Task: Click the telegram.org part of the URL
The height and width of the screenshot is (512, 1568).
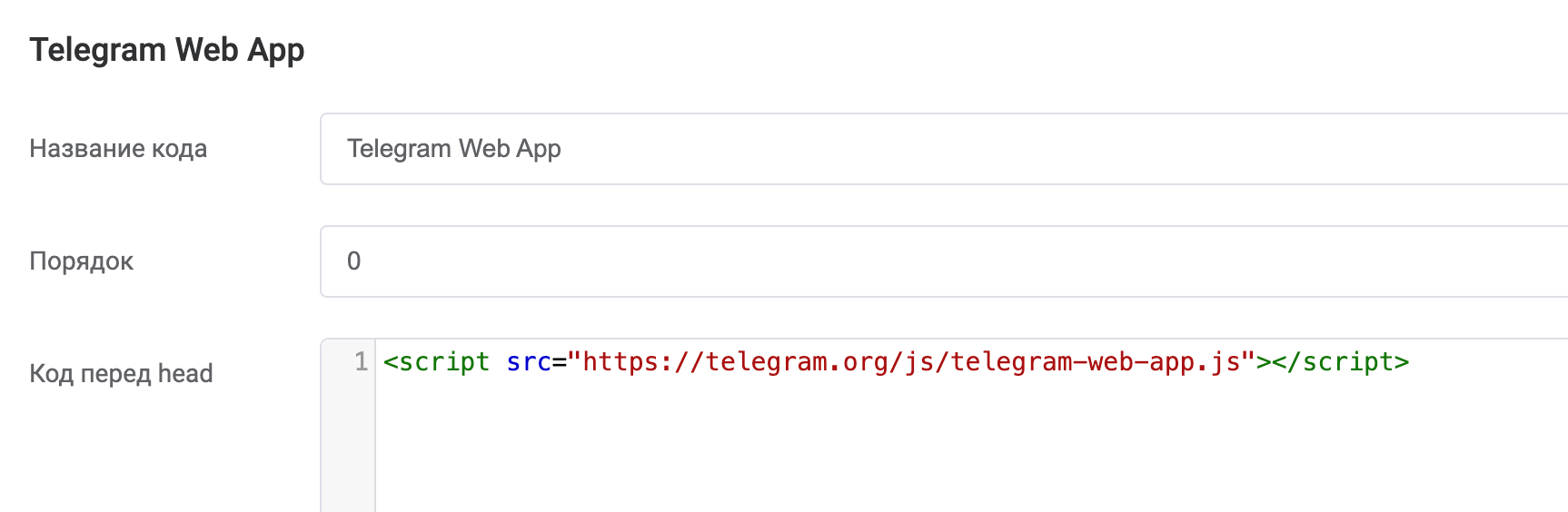Action: pos(797,361)
